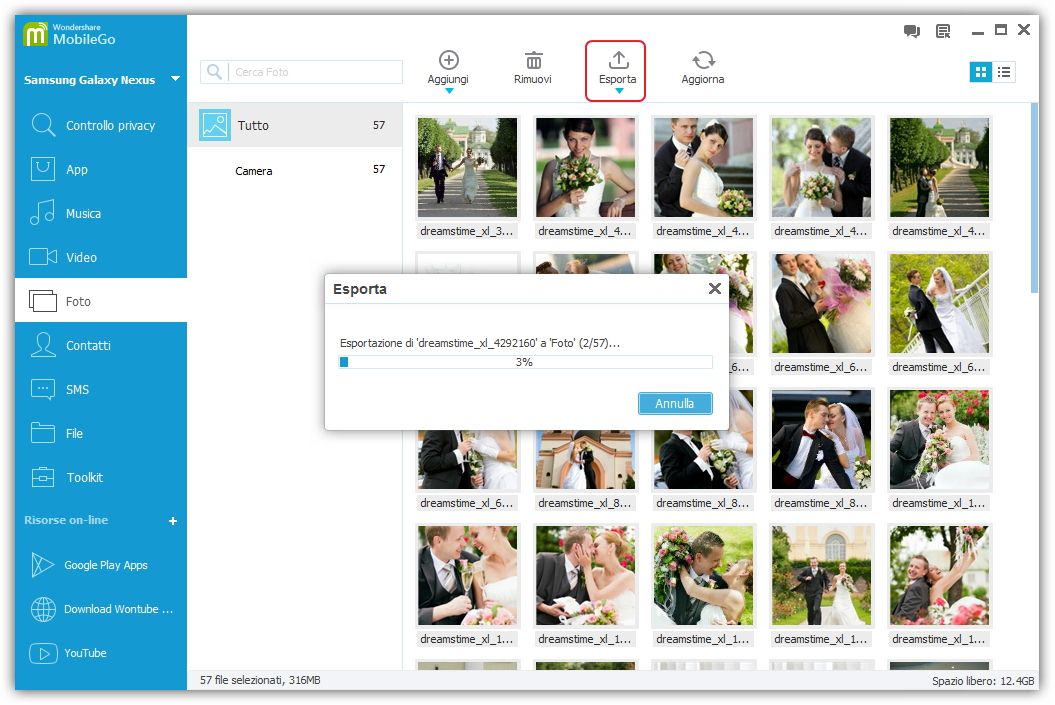Image resolution: width=1055 pixels, height=705 pixels.
Task: Click the search magnifier icon
Action: click(x=214, y=71)
